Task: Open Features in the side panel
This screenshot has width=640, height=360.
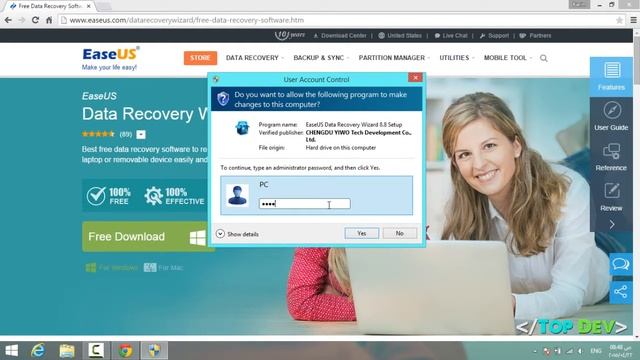Action: [611, 77]
